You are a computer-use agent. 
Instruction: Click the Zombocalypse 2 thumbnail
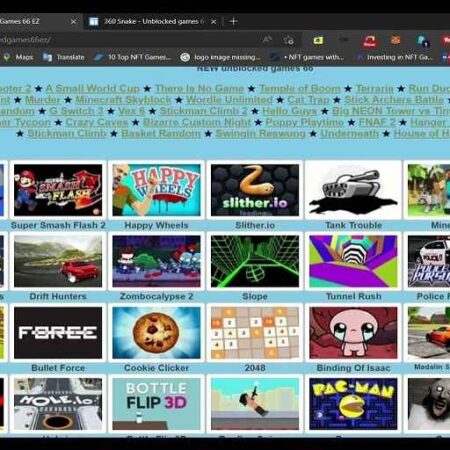coord(156,261)
